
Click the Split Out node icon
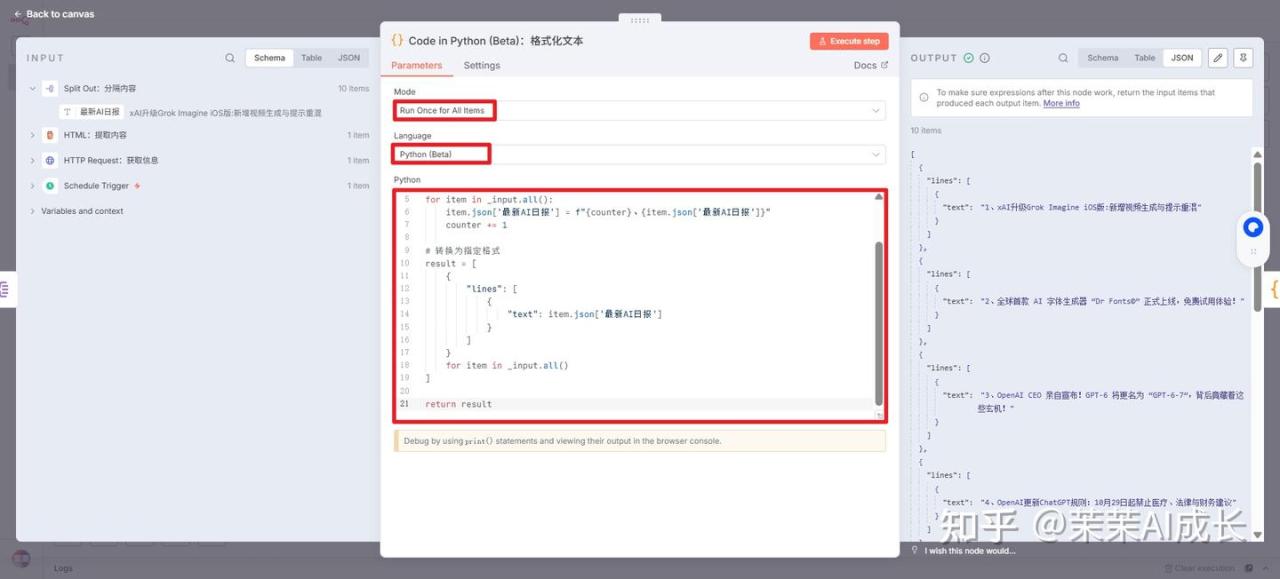tap(50, 89)
